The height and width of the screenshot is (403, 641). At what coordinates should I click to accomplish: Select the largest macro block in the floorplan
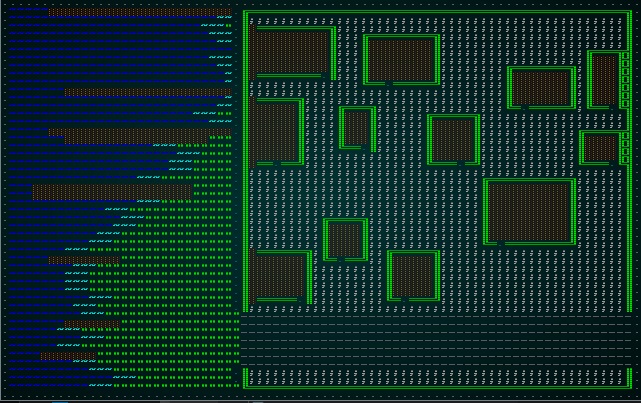point(529,212)
